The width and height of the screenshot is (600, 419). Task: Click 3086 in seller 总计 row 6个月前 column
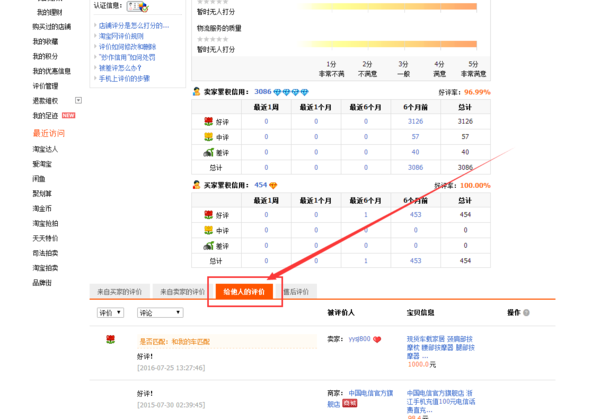pos(415,167)
